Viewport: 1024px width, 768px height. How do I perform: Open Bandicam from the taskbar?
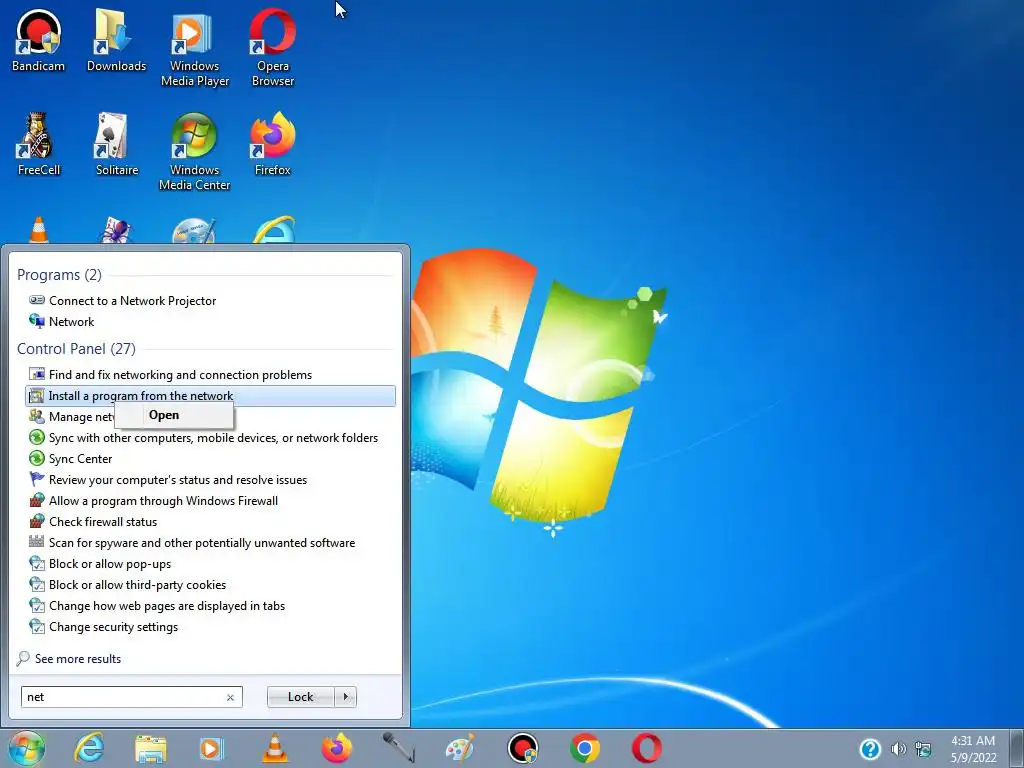pos(522,748)
